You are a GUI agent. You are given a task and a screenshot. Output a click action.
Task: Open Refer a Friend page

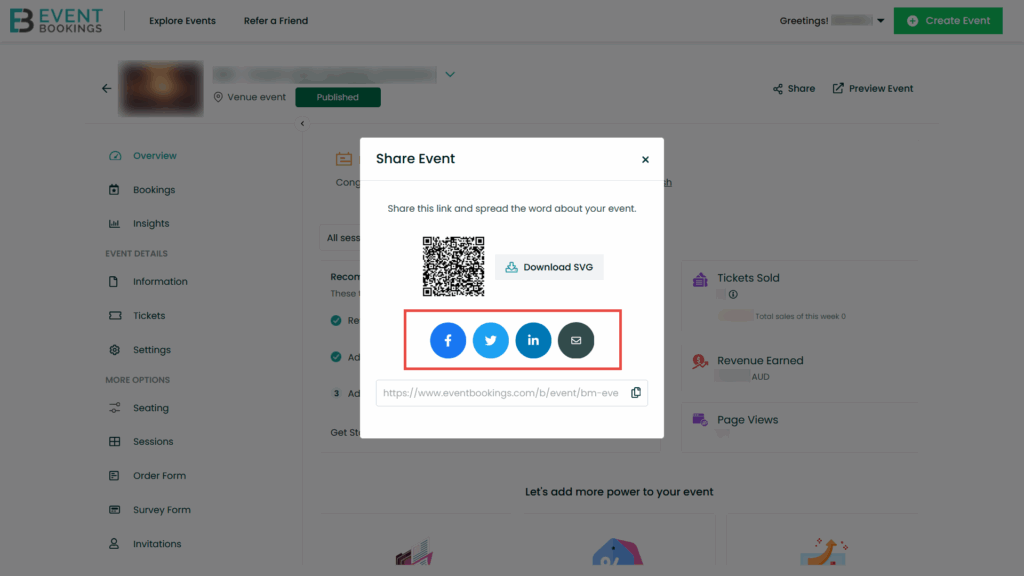[276, 21]
